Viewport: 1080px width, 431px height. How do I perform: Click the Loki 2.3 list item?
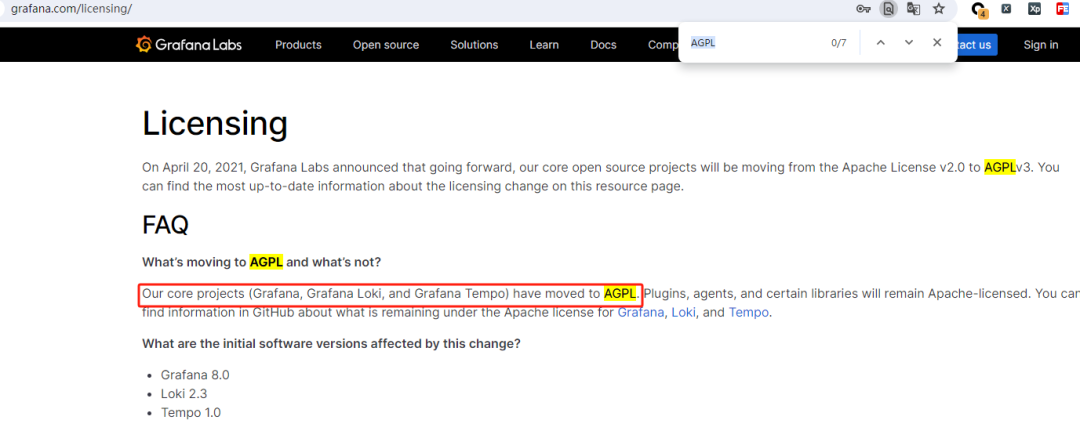[184, 394]
